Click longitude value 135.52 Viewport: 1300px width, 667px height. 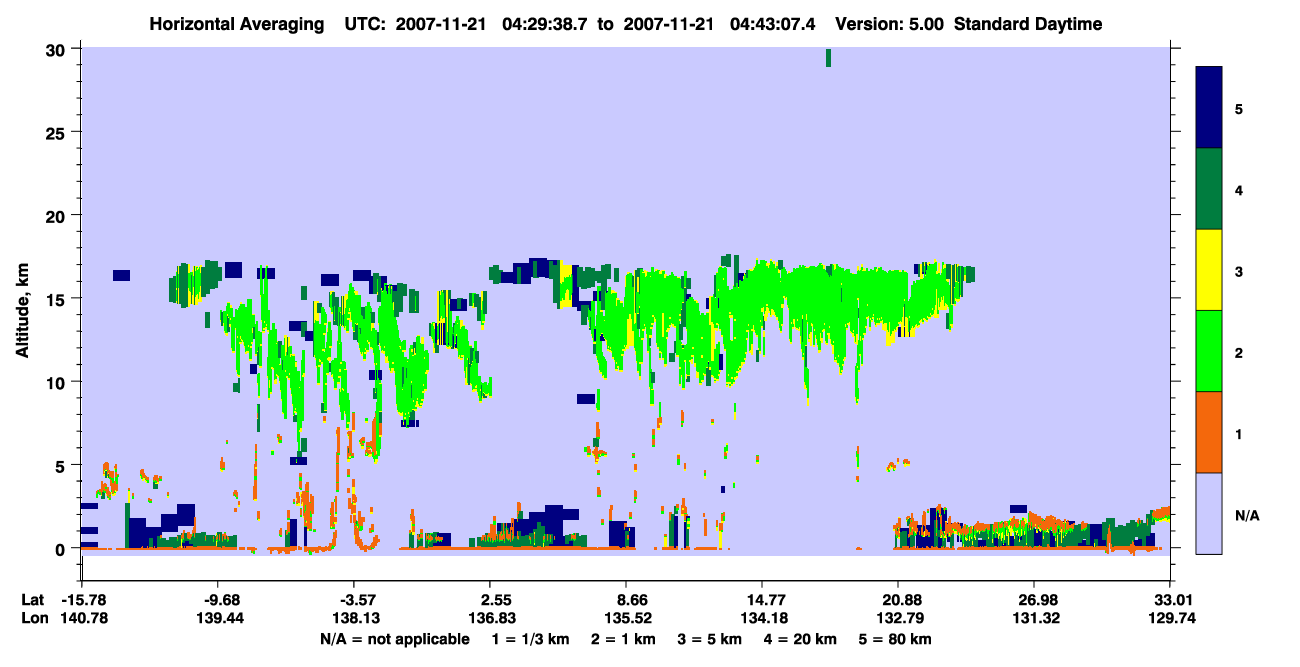(x=626, y=618)
